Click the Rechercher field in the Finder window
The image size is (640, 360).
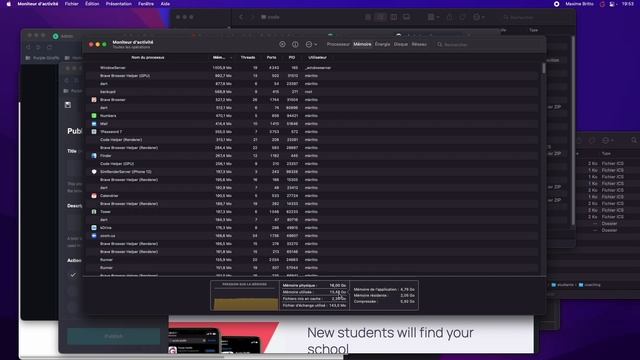pyautogui.click(x=535, y=18)
